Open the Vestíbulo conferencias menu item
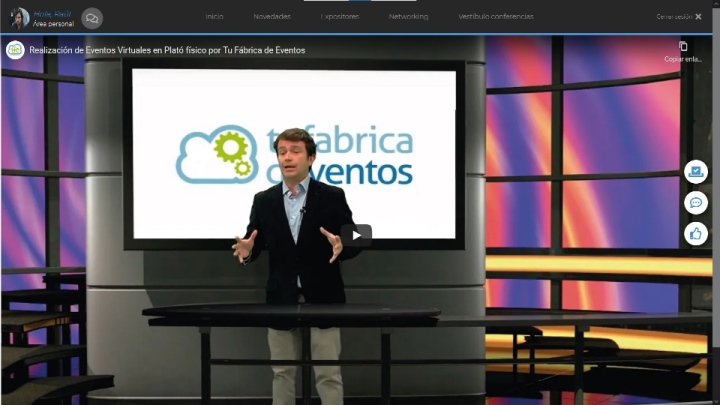Image resolution: width=720 pixels, height=405 pixels. 496,17
